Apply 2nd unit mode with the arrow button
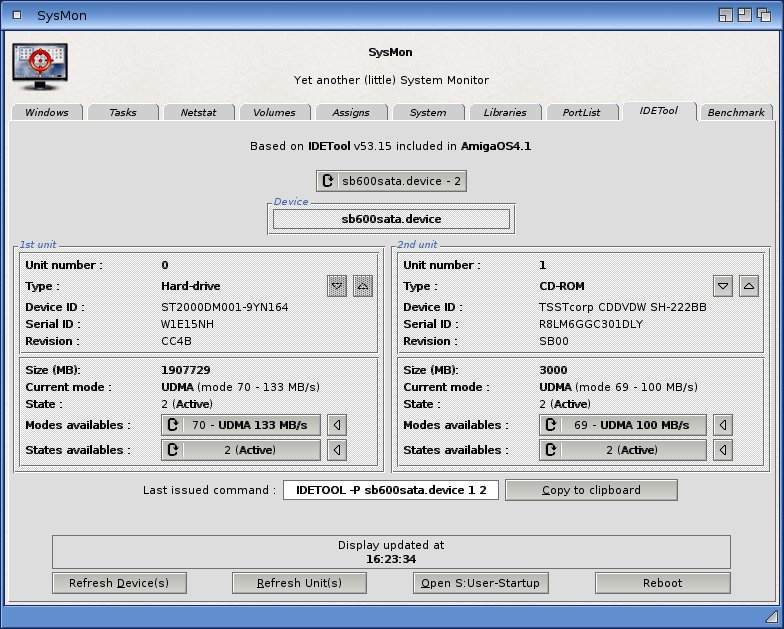 [x=723, y=425]
